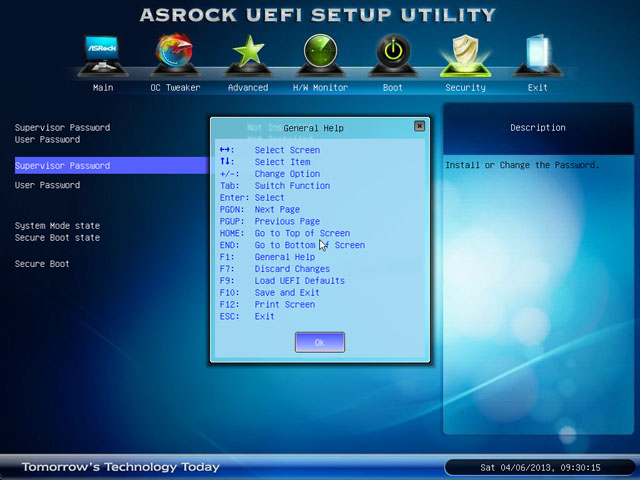Click the System Mode state row
Screen dimensions: 640x480
[57, 225]
